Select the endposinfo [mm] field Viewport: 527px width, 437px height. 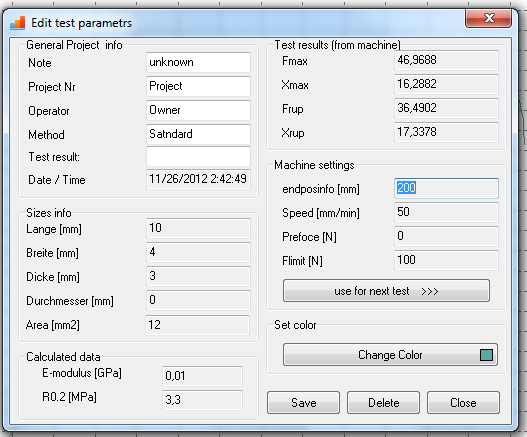coord(446,188)
